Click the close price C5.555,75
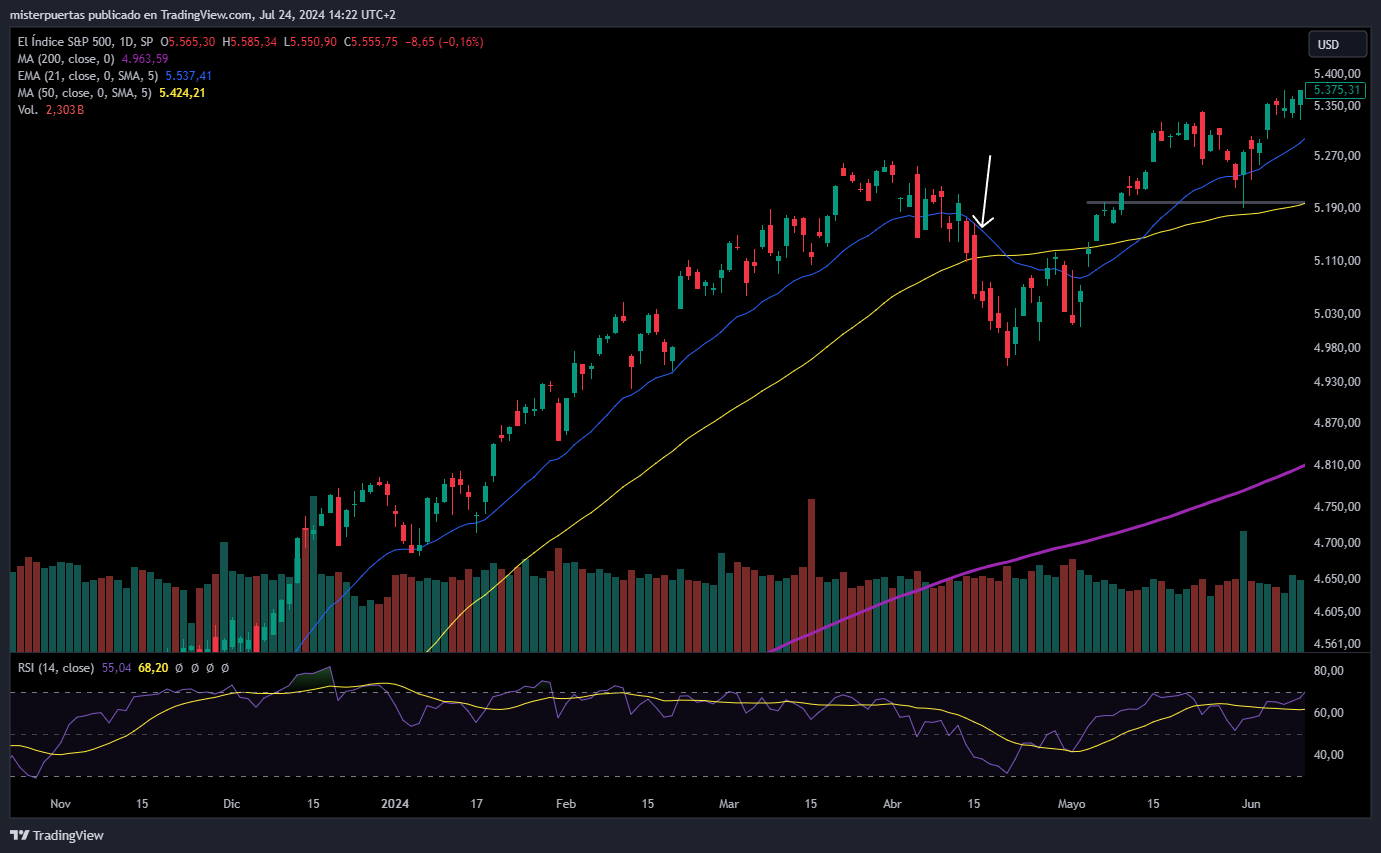The width and height of the screenshot is (1381, 853). [371, 42]
